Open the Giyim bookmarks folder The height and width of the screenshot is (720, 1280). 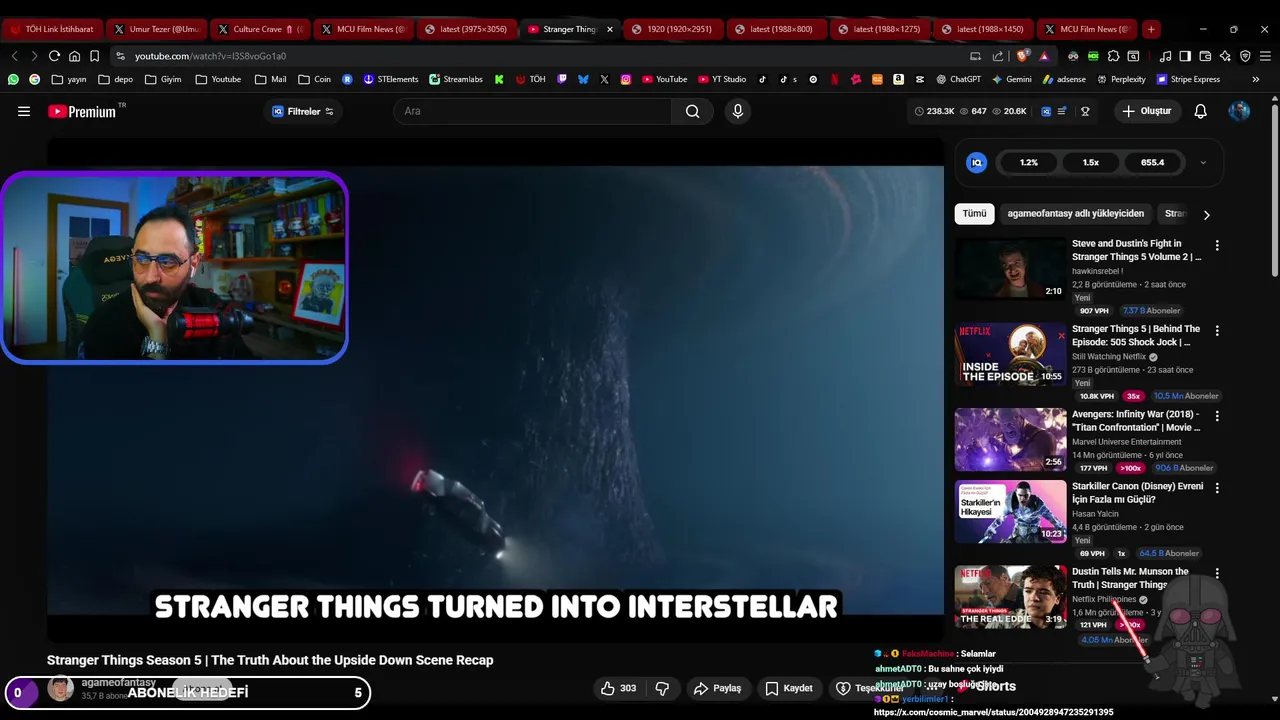coord(163,79)
